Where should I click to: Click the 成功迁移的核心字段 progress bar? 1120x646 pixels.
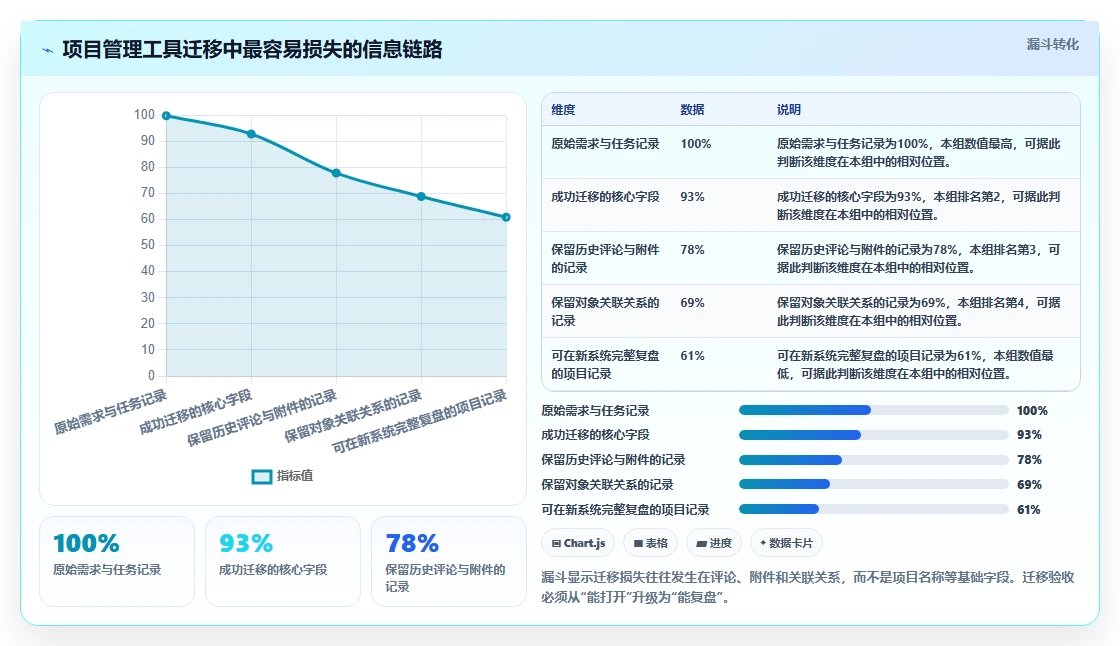click(x=874, y=435)
